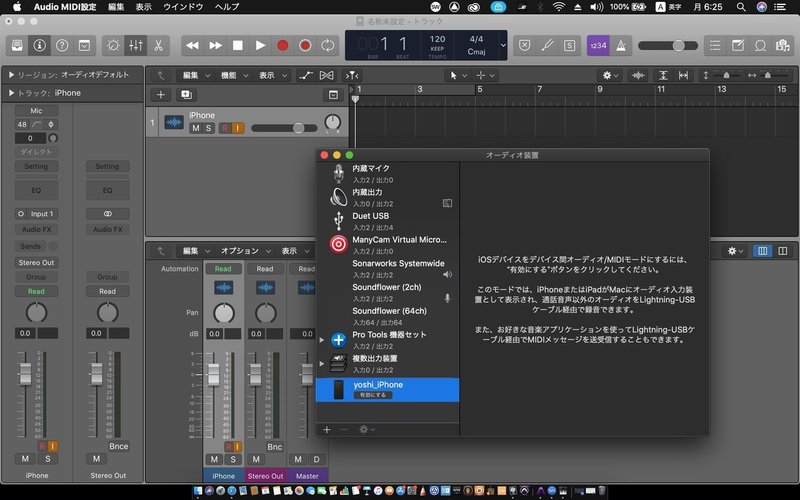This screenshot has width=800, height=500.
Task: Toggle the Inspector info button
Action: click(39, 45)
